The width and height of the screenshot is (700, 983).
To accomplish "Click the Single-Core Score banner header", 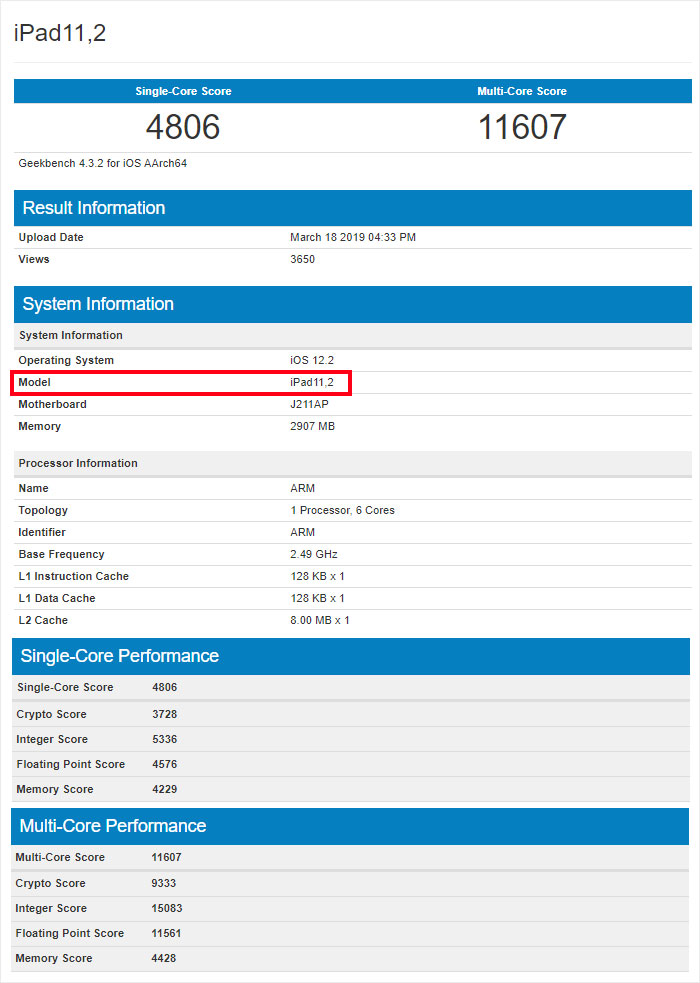I will pos(183,91).
